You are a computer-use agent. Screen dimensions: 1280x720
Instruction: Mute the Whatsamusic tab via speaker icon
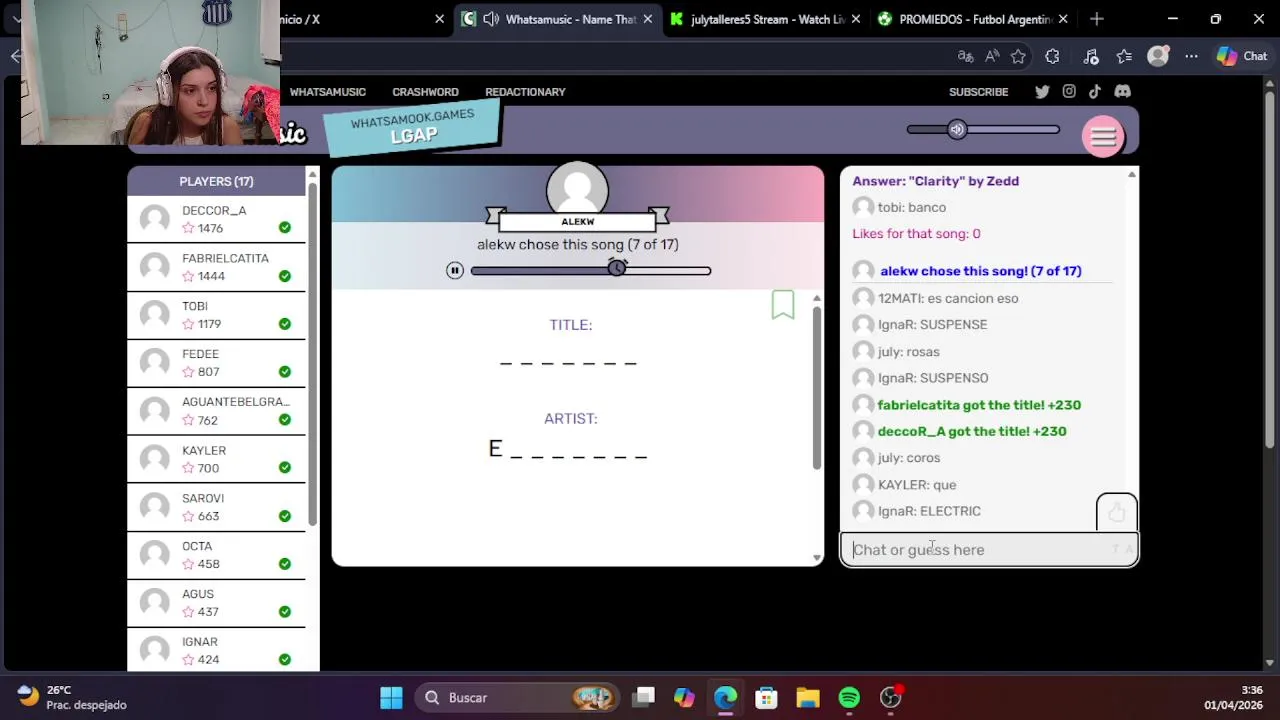(491, 19)
